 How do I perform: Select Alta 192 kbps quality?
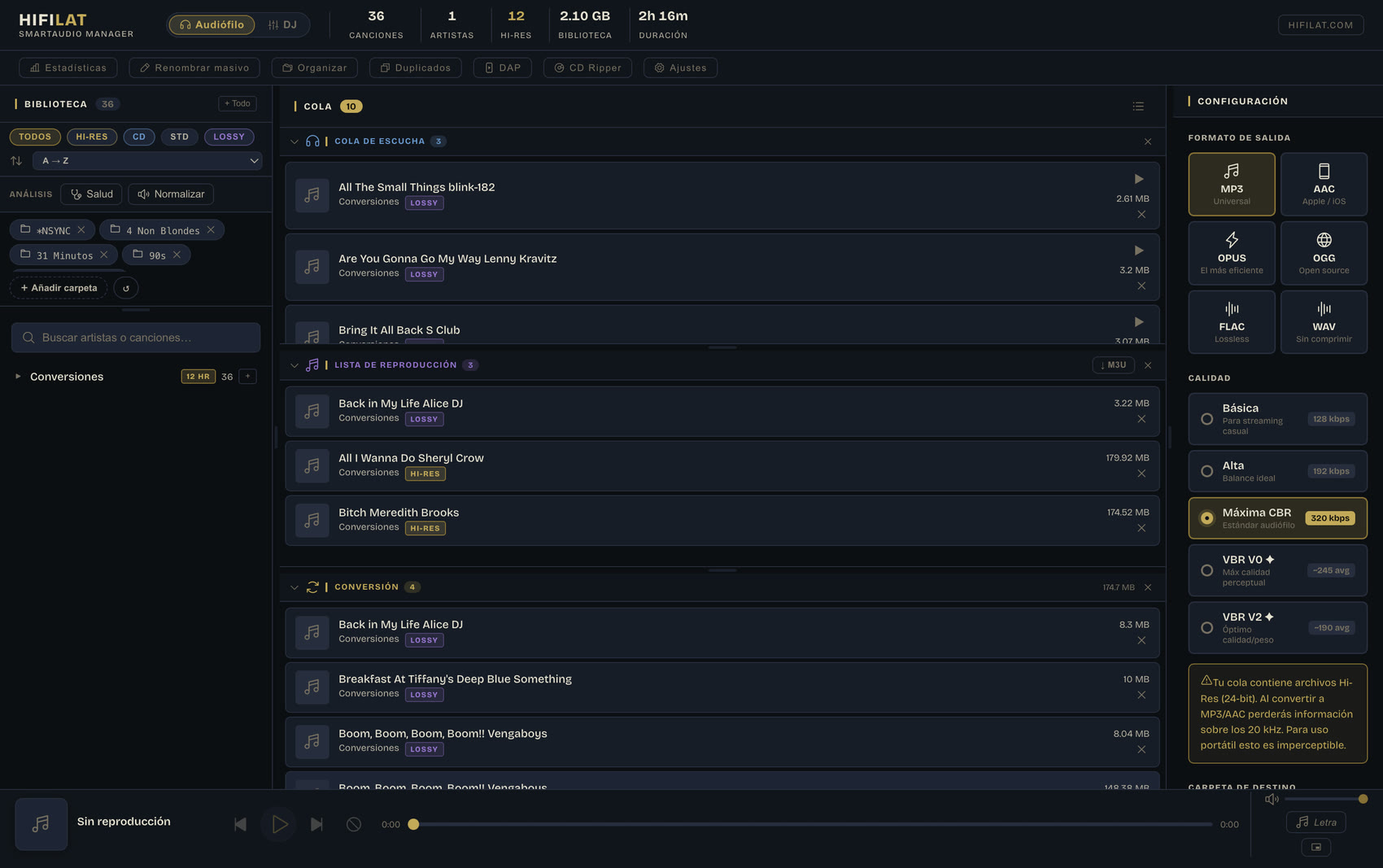[1277, 471]
